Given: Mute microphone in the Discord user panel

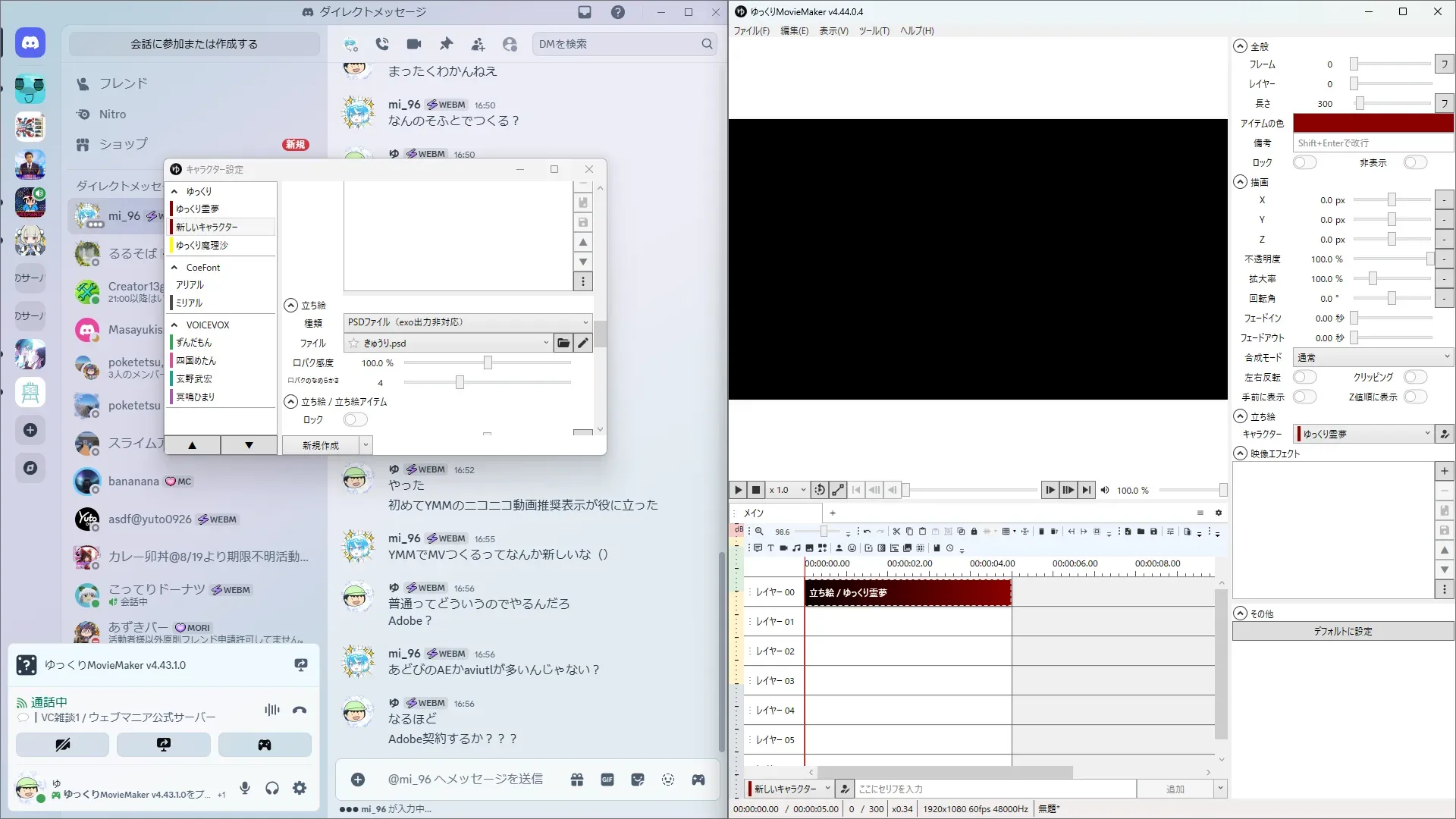Looking at the screenshot, I should [245, 788].
